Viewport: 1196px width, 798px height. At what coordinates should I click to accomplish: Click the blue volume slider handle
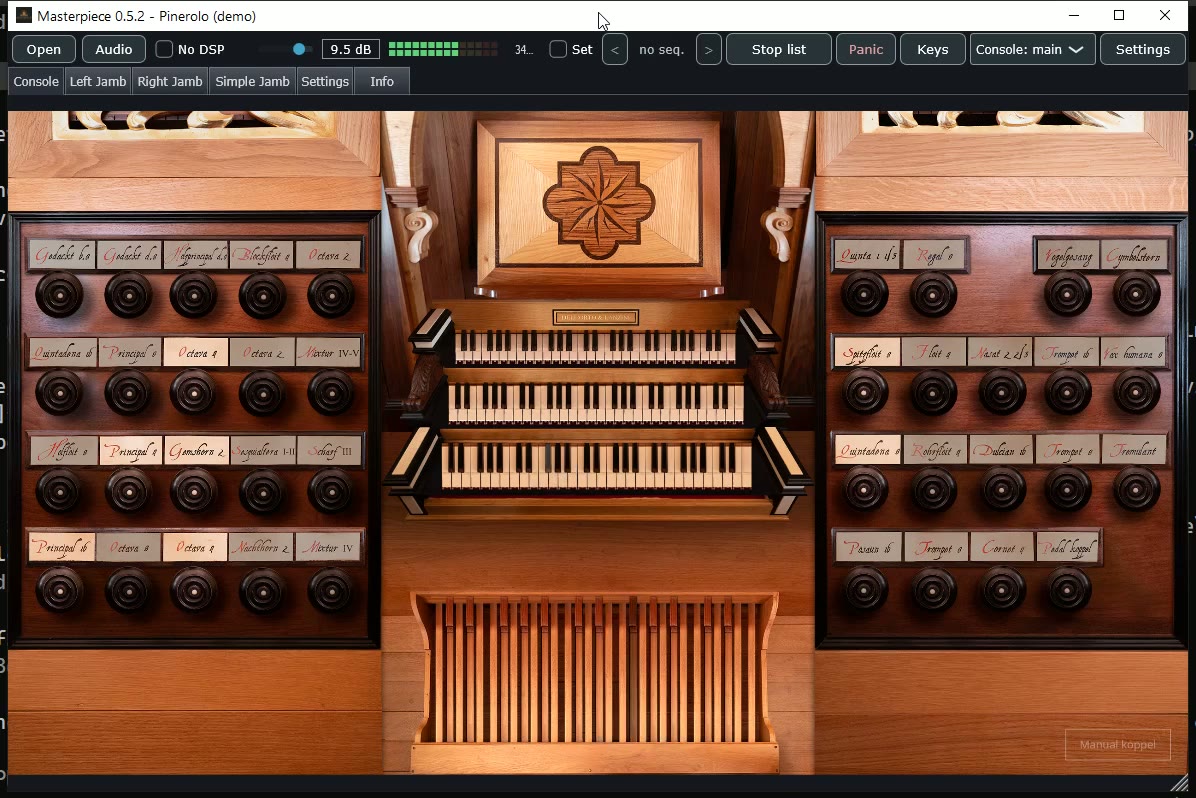click(299, 50)
